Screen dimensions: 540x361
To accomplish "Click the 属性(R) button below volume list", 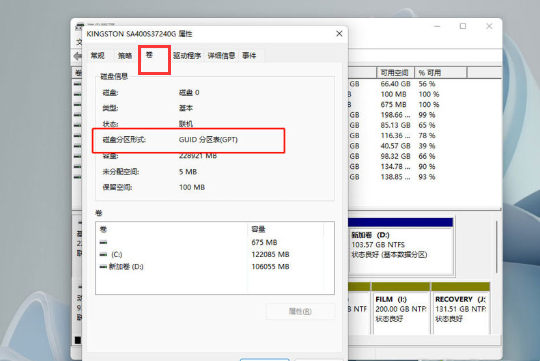I will (x=300, y=311).
